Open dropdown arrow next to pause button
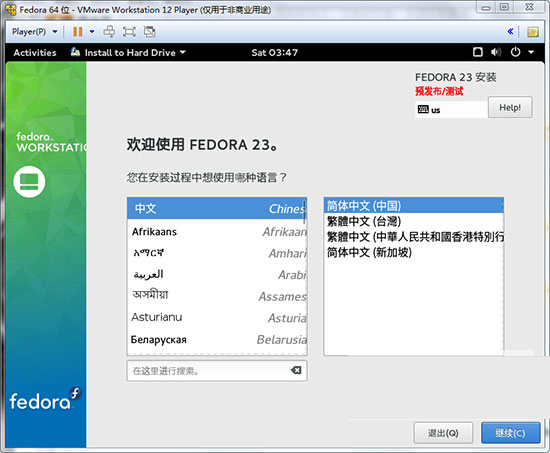550x453 pixels. [x=92, y=32]
